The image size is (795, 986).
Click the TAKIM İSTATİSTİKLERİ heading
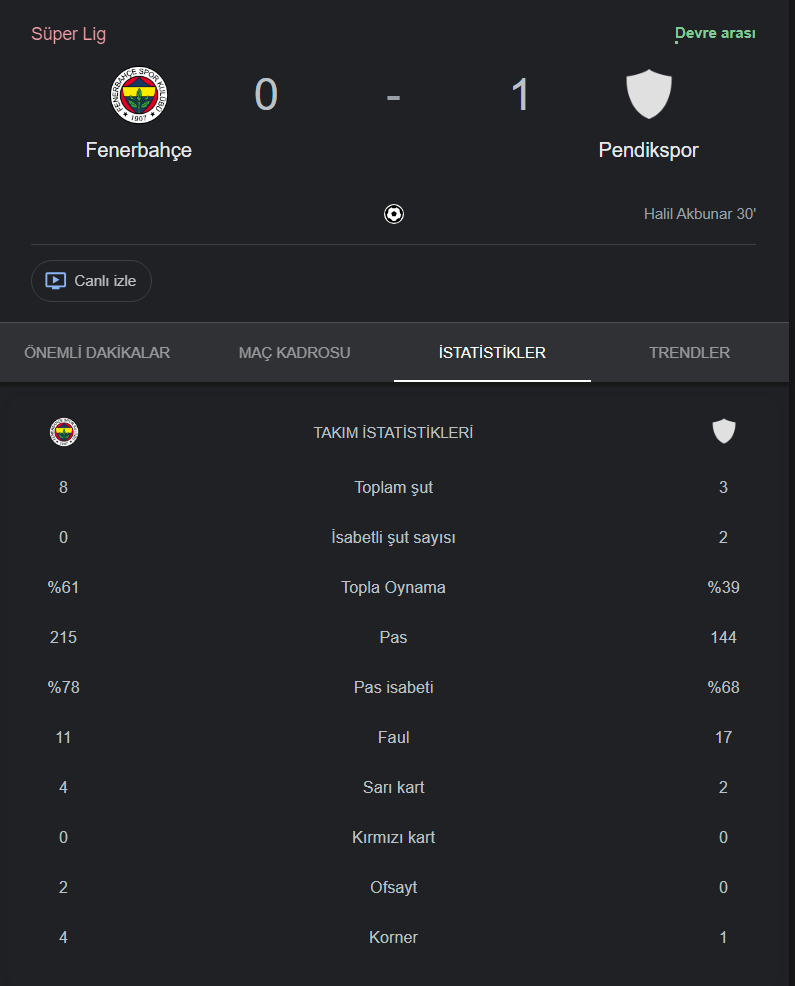(393, 433)
